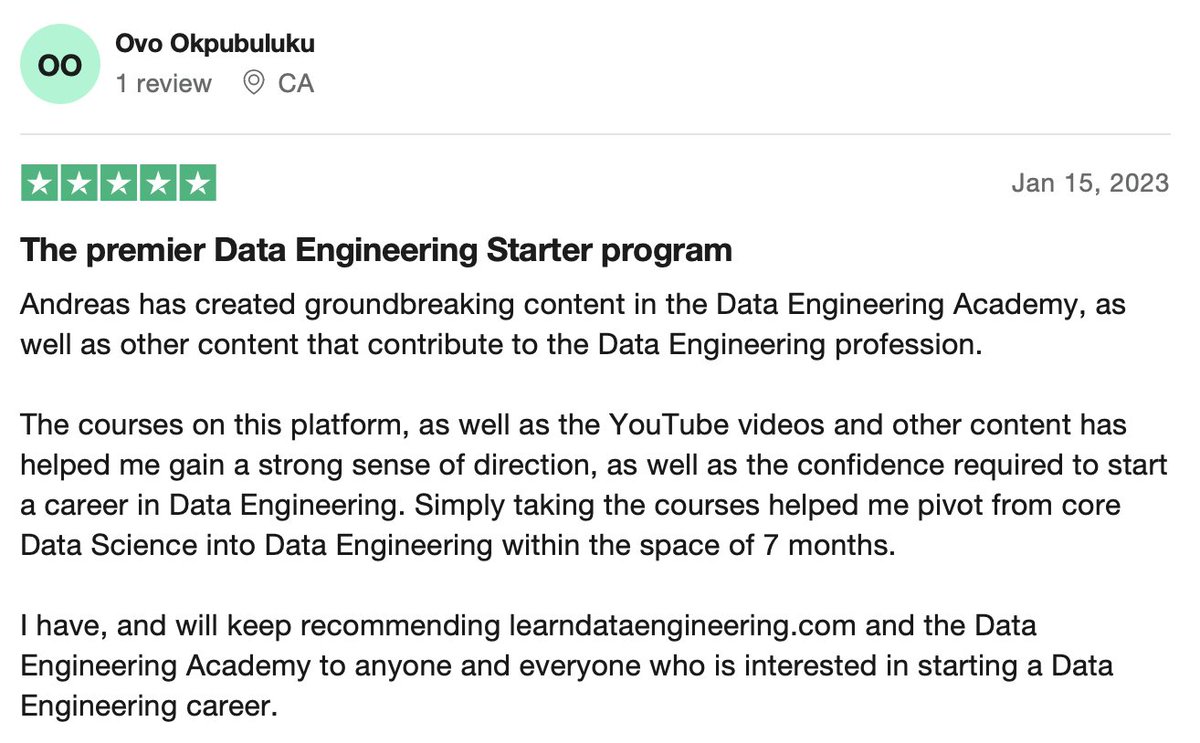Select the CA country label
Viewport: 1200px width, 743px height.
point(296,83)
